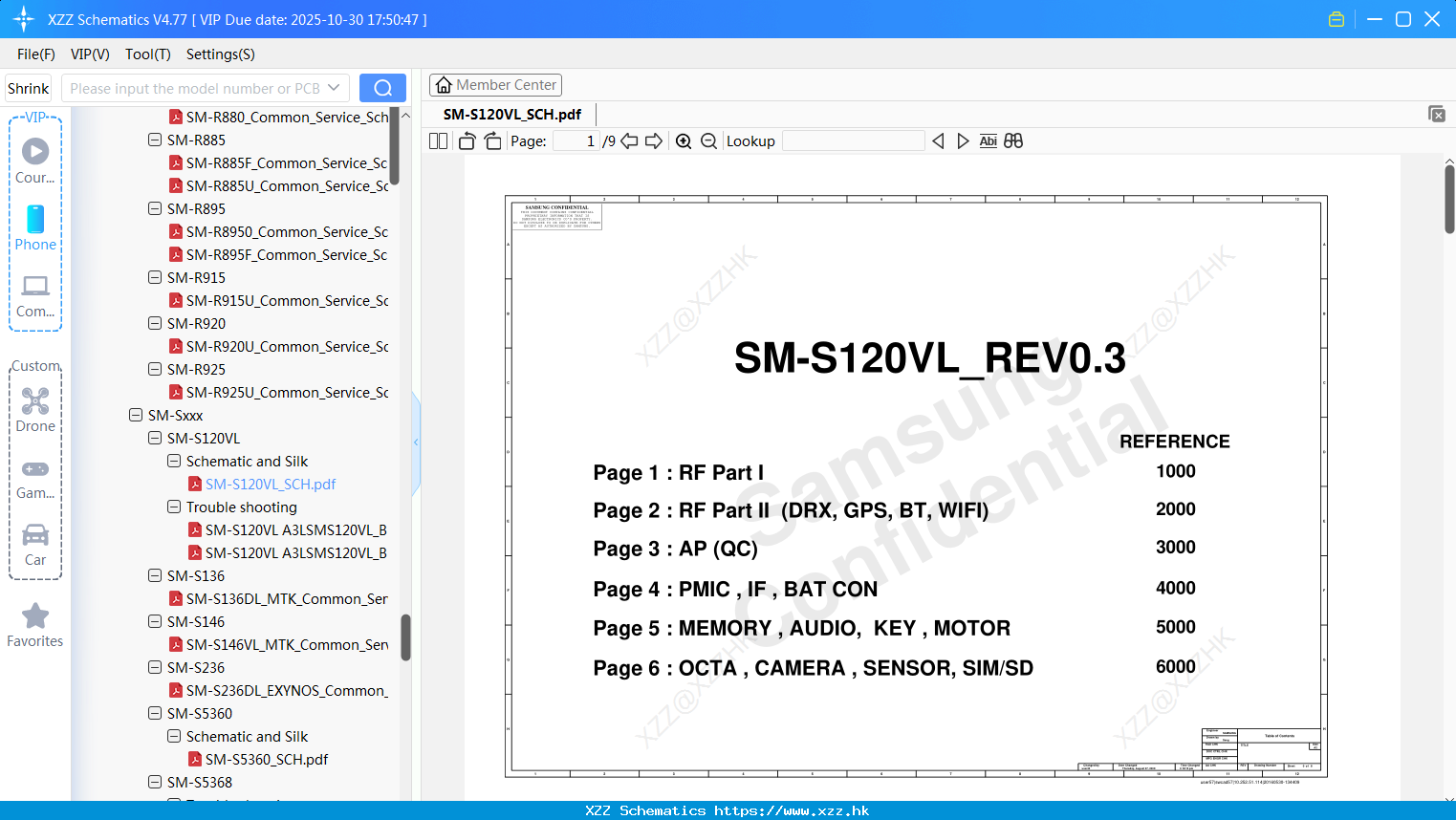
Task: Open the model number dropdown arrow
Action: point(334,88)
